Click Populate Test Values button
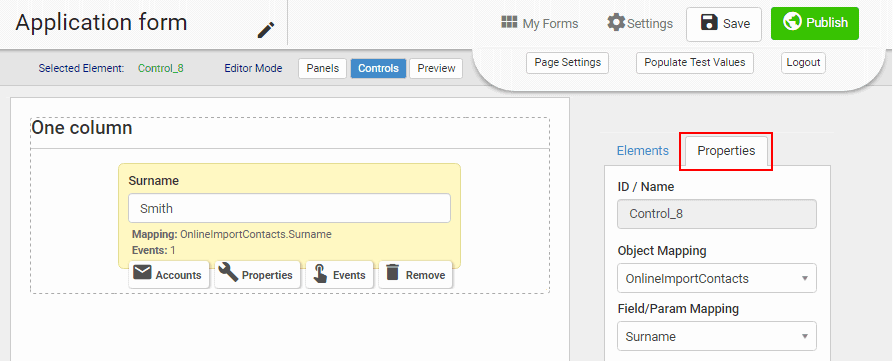Image resolution: width=893 pixels, height=361 pixels. point(694,63)
